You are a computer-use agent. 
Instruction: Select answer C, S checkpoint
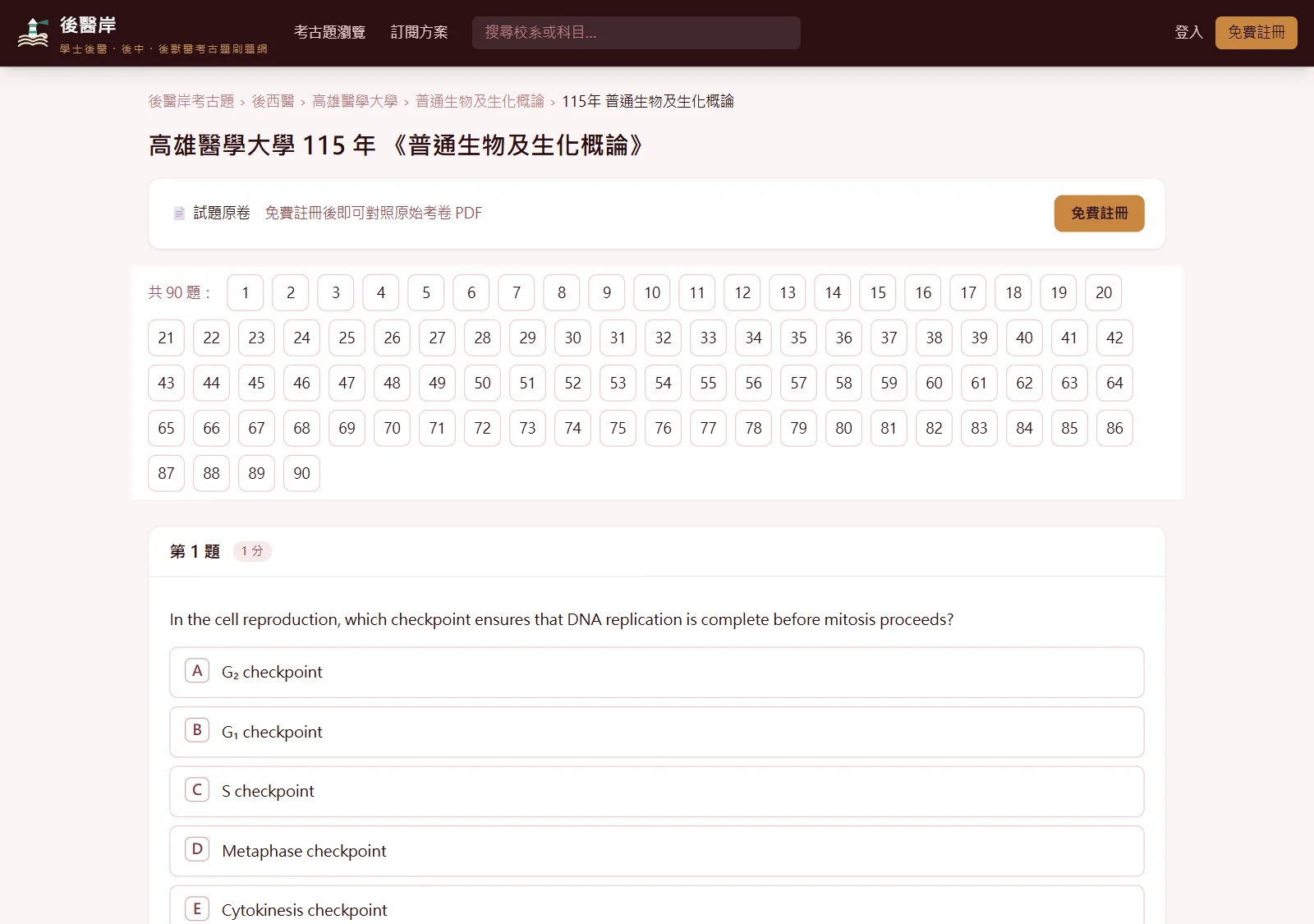pos(656,792)
